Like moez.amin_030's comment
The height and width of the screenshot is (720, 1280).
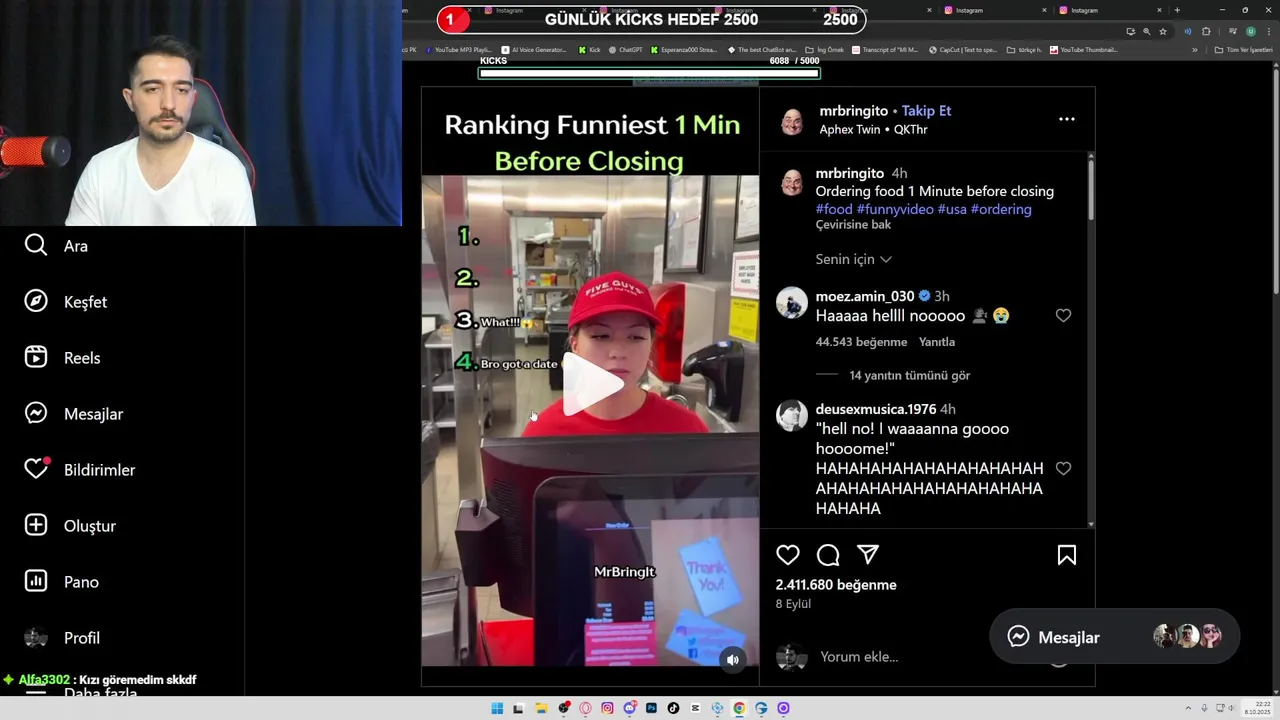click(x=1063, y=316)
